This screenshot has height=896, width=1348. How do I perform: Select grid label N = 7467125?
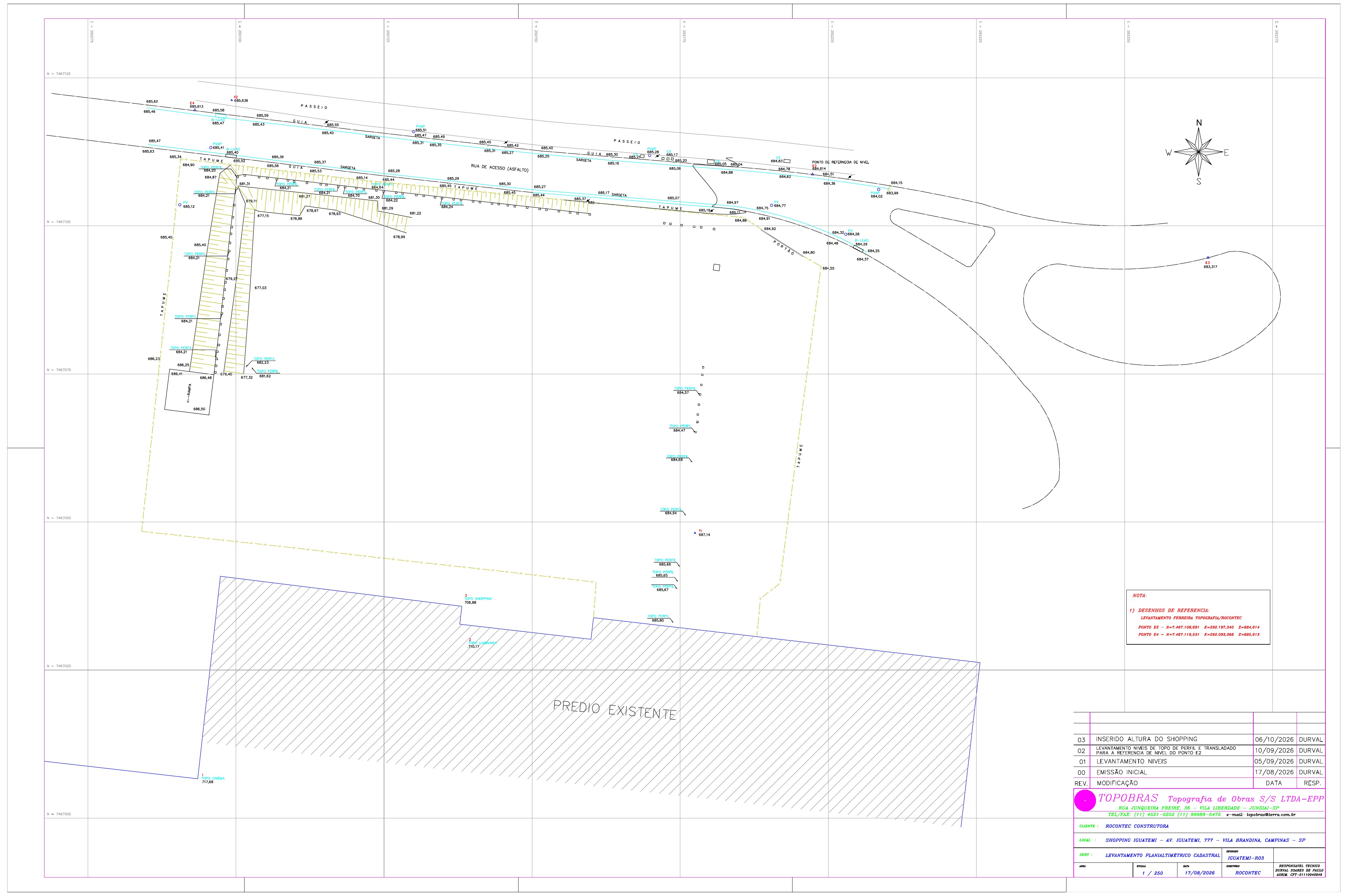(x=58, y=74)
